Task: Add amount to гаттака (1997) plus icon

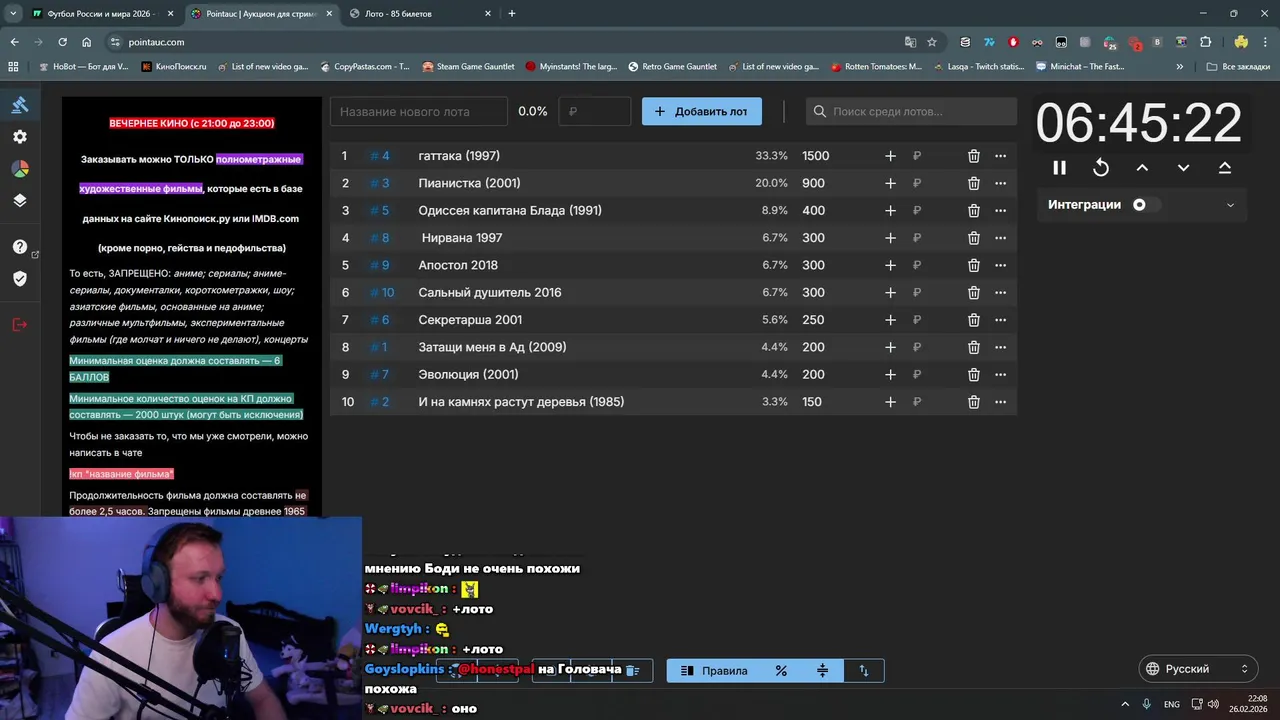Action: pos(890,156)
